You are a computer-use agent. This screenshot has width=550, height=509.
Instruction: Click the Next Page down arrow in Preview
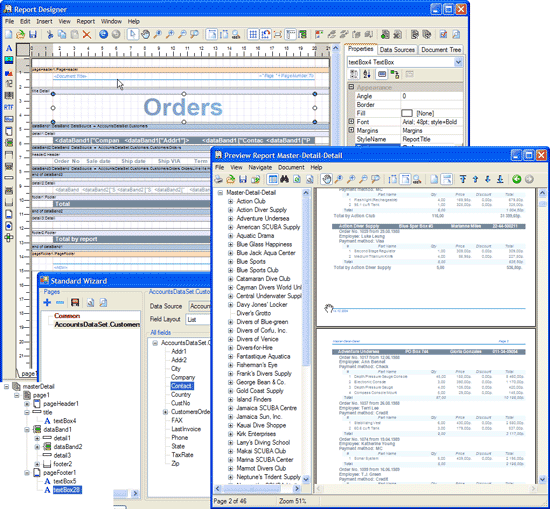click(x=488, y=179)
